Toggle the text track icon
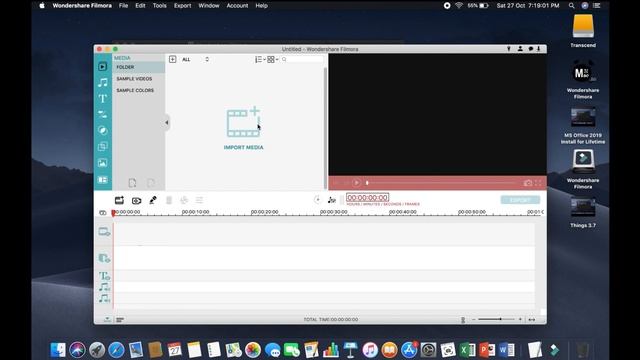The height and width of the screenshot is (360, 640). click(x=104, y=276)
